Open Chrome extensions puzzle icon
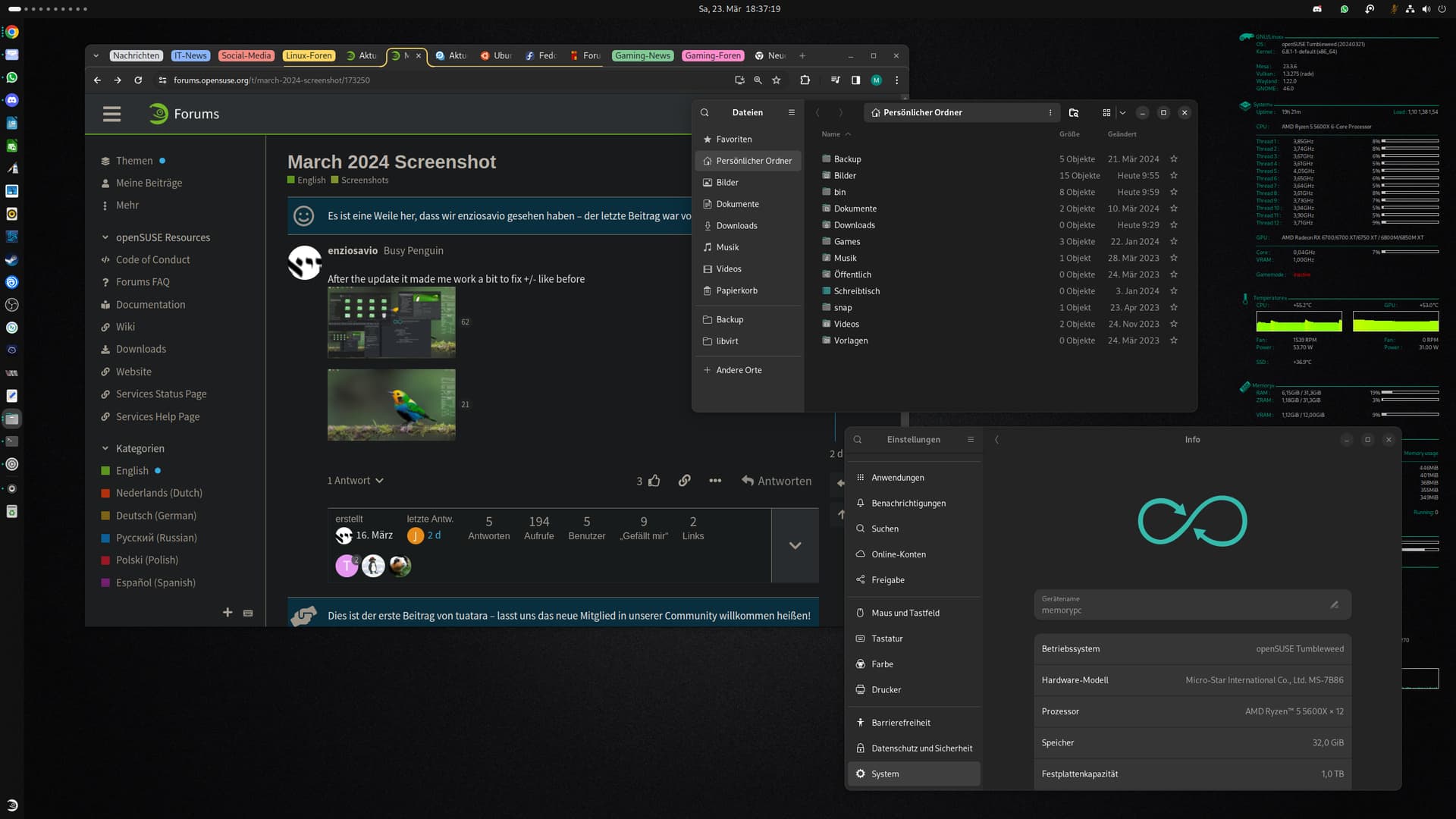Viewport: 1456px width, 819px height. [805, 80]
